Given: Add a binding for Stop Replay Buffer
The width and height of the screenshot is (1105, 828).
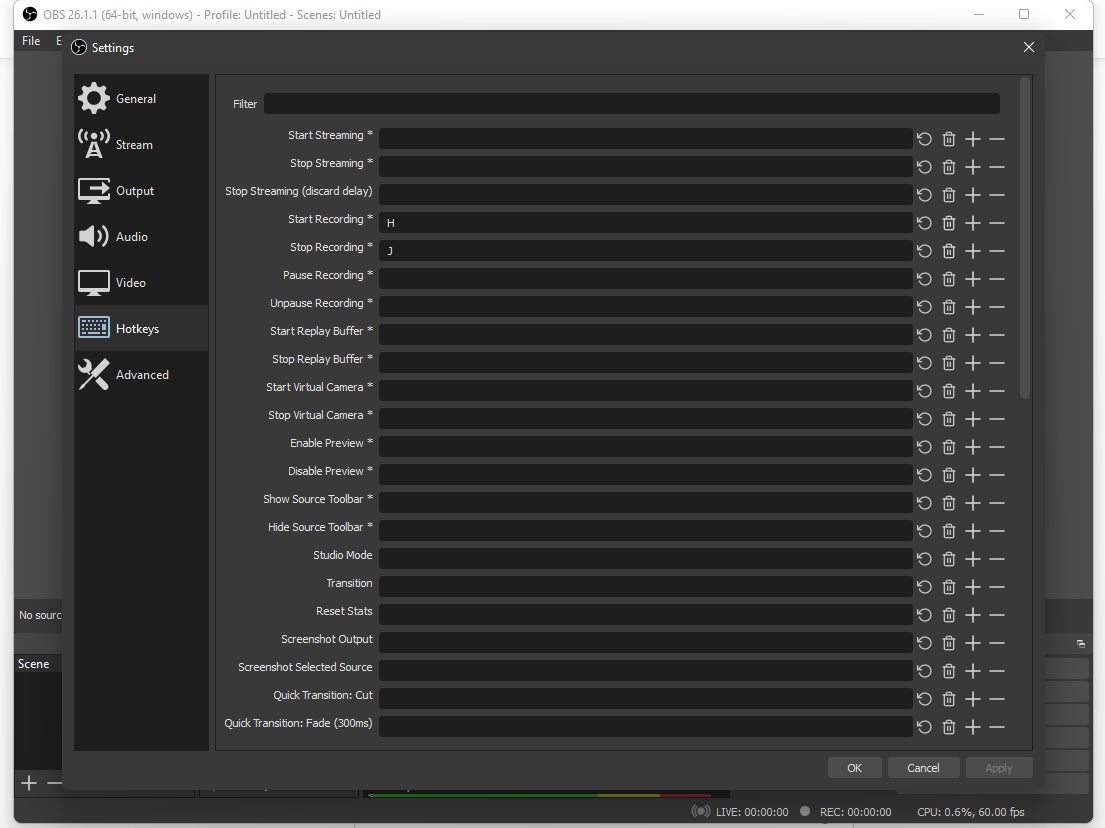Looking at the screenshot, I should tap(972, 362).
